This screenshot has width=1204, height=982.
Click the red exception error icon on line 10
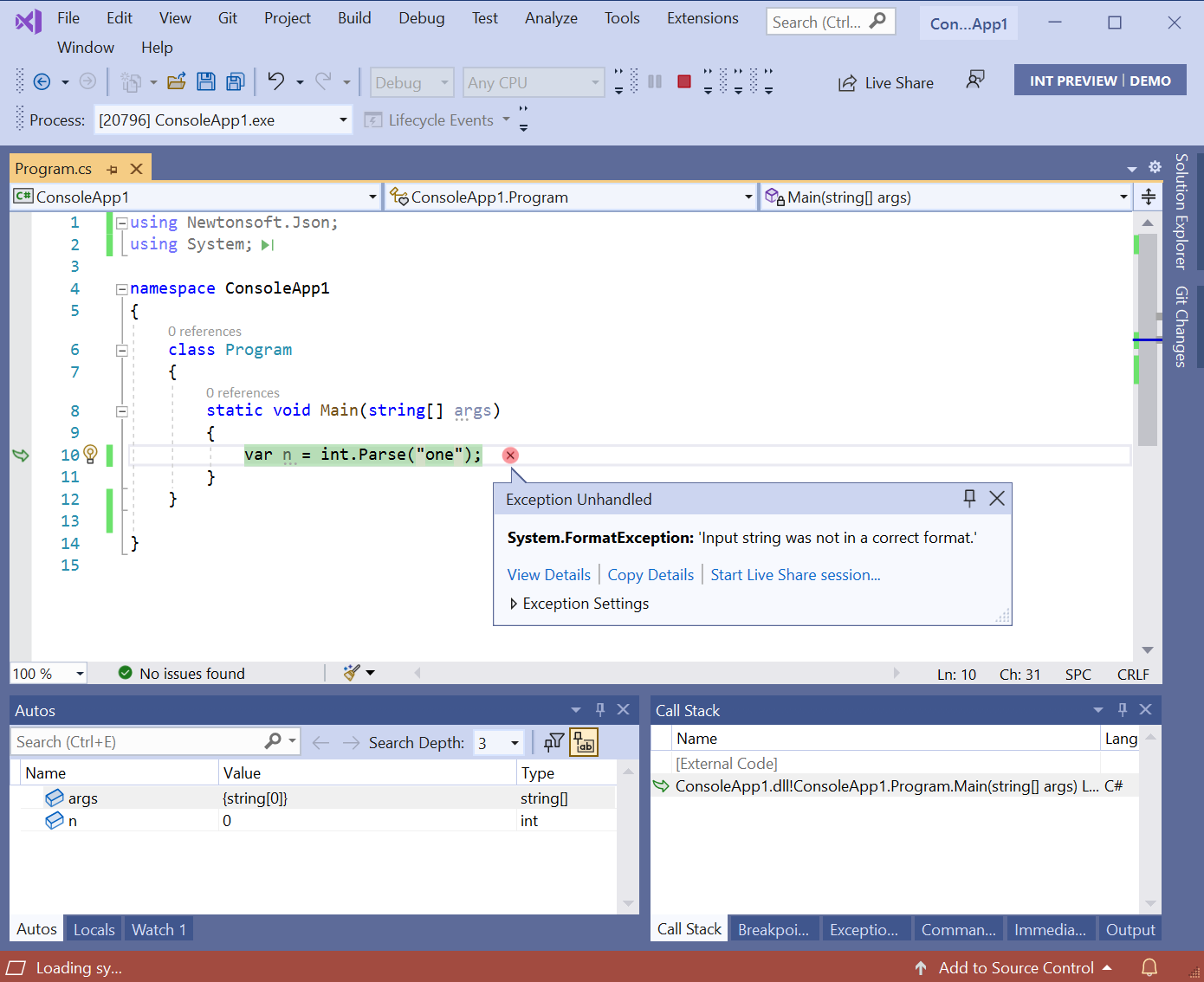pos(510,455)
